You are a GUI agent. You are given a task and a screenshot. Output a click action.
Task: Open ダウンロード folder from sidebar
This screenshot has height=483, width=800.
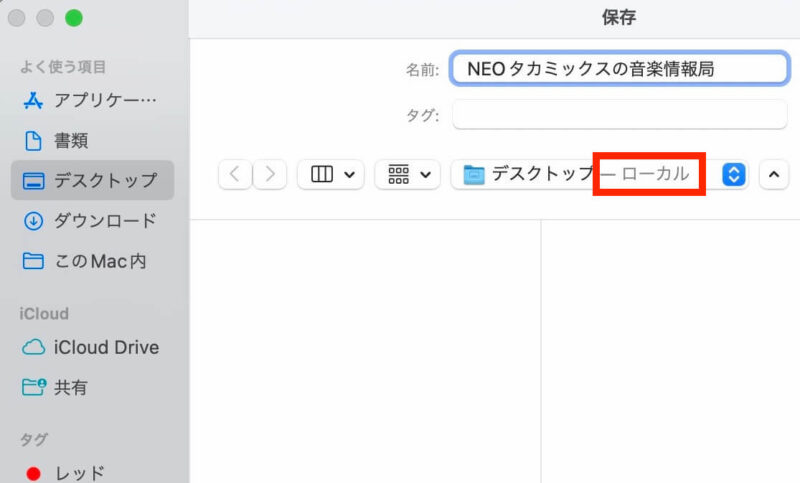pyautogui.click(x=34, y=221)
